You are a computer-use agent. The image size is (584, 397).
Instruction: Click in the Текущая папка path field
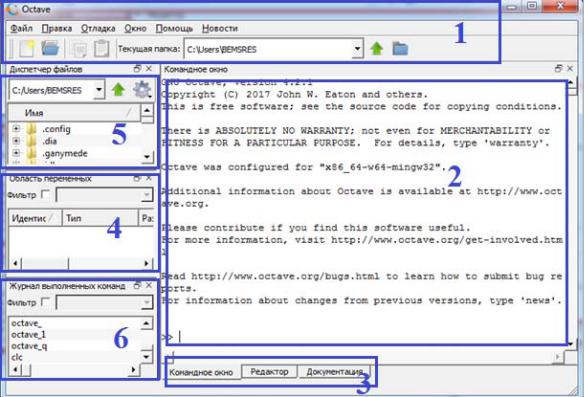[x=268, y=49]
